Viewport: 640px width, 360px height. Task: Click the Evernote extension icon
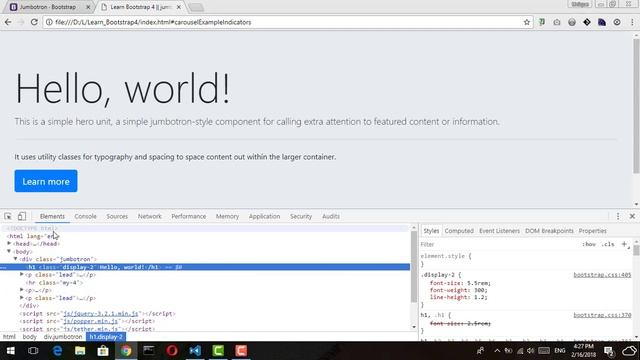[542, 22]
